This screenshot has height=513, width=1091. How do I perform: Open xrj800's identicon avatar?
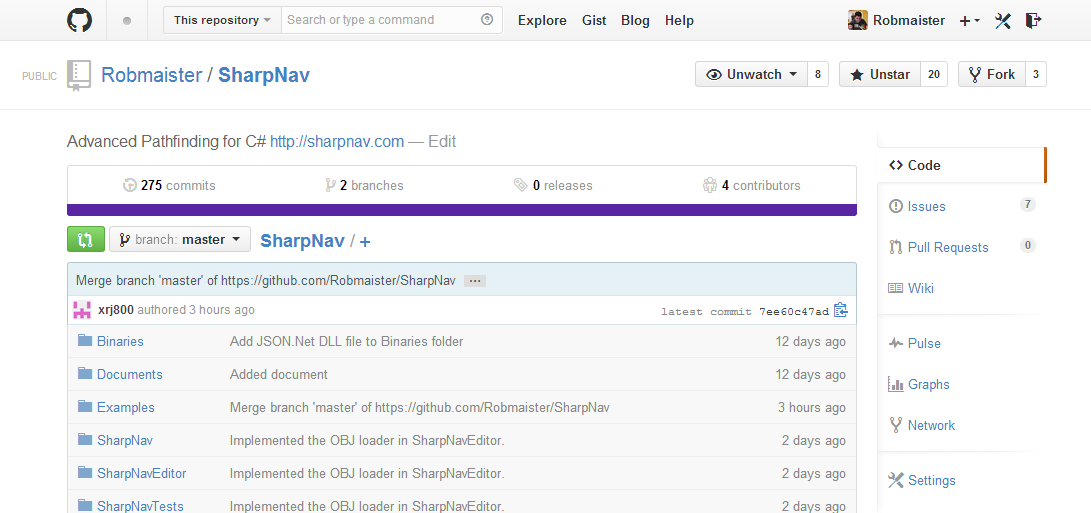[x=82, y=310]
